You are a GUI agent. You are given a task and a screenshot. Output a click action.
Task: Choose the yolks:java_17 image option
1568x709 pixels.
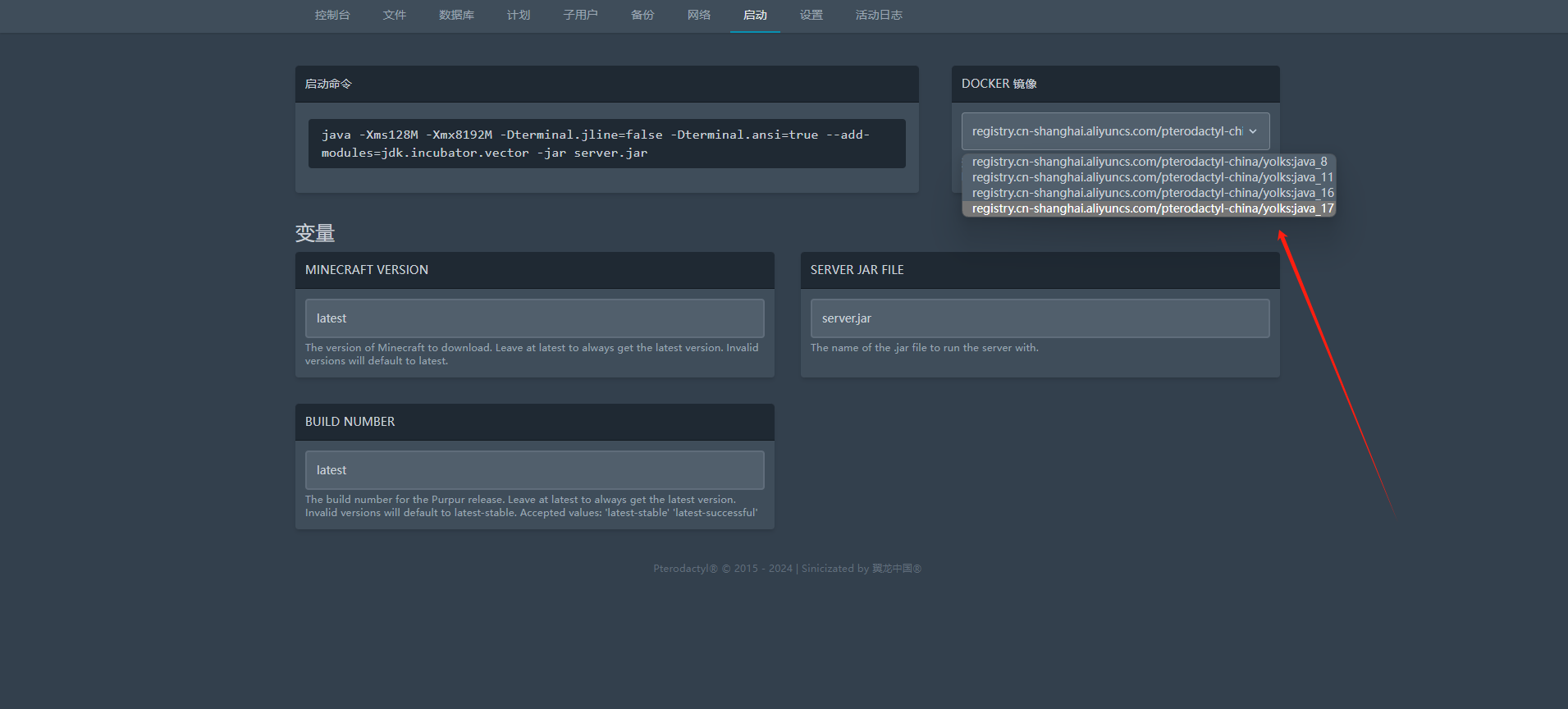[x=1149, y=208]
